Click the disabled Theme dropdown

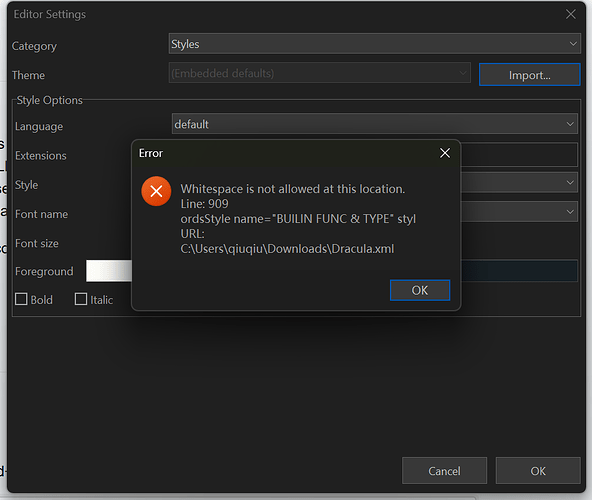[x=319, y=73]
